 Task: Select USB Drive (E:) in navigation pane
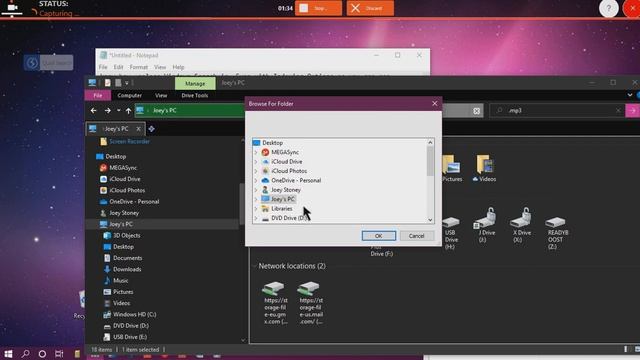pos(130,337)
